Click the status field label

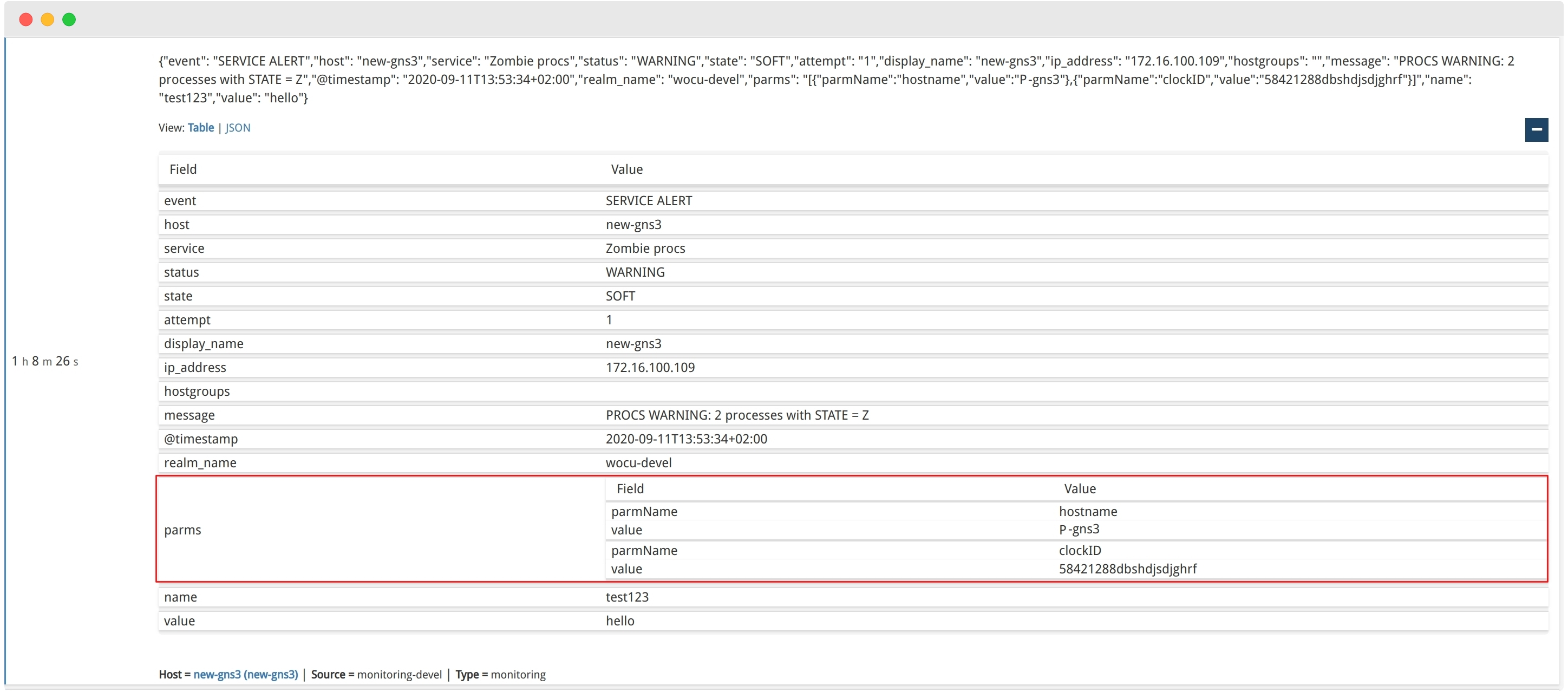[x=181, y=272]
